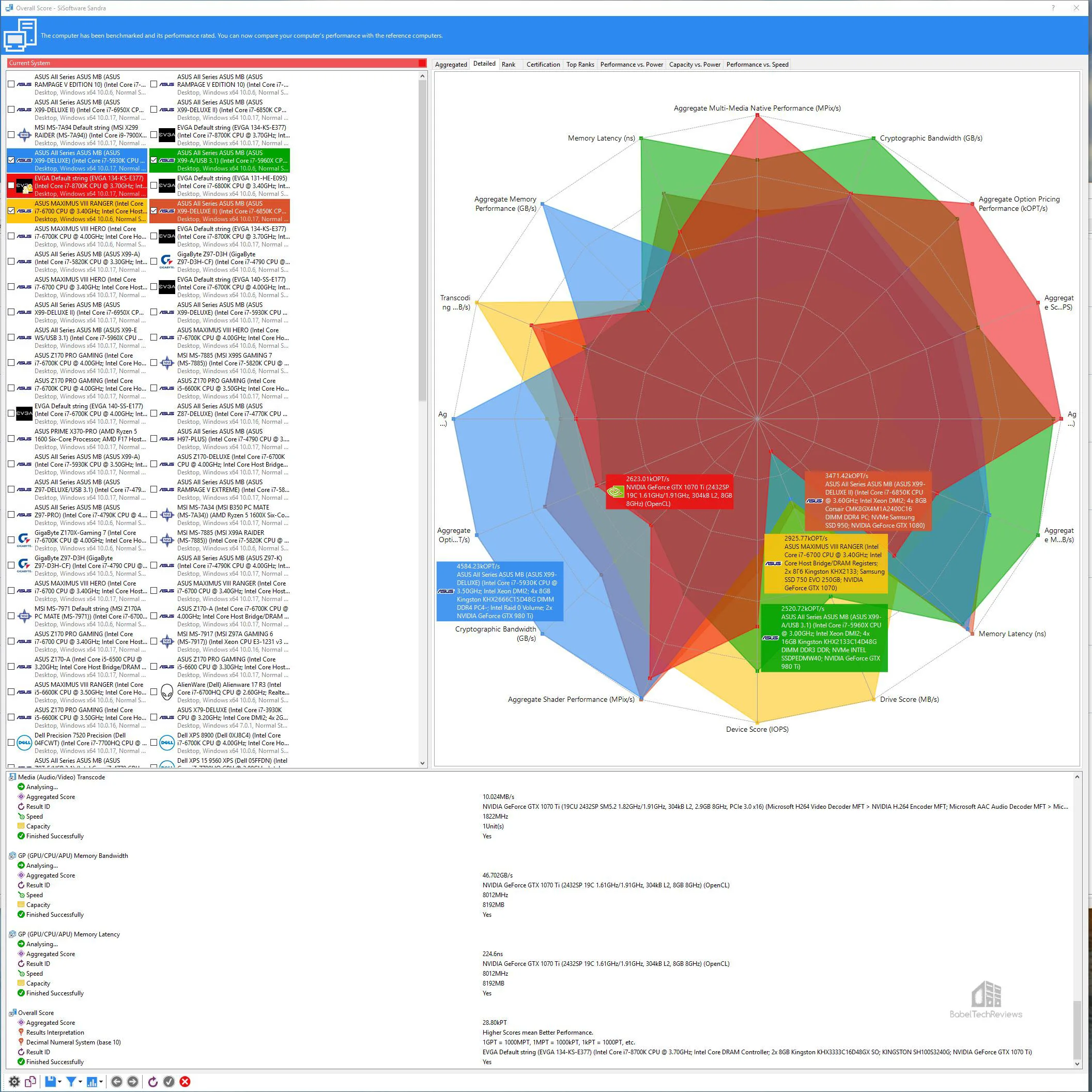Screen dimensions: 1092x1092
Task: Refresh results with the purple circular arrow
Action: (152, 1081)
